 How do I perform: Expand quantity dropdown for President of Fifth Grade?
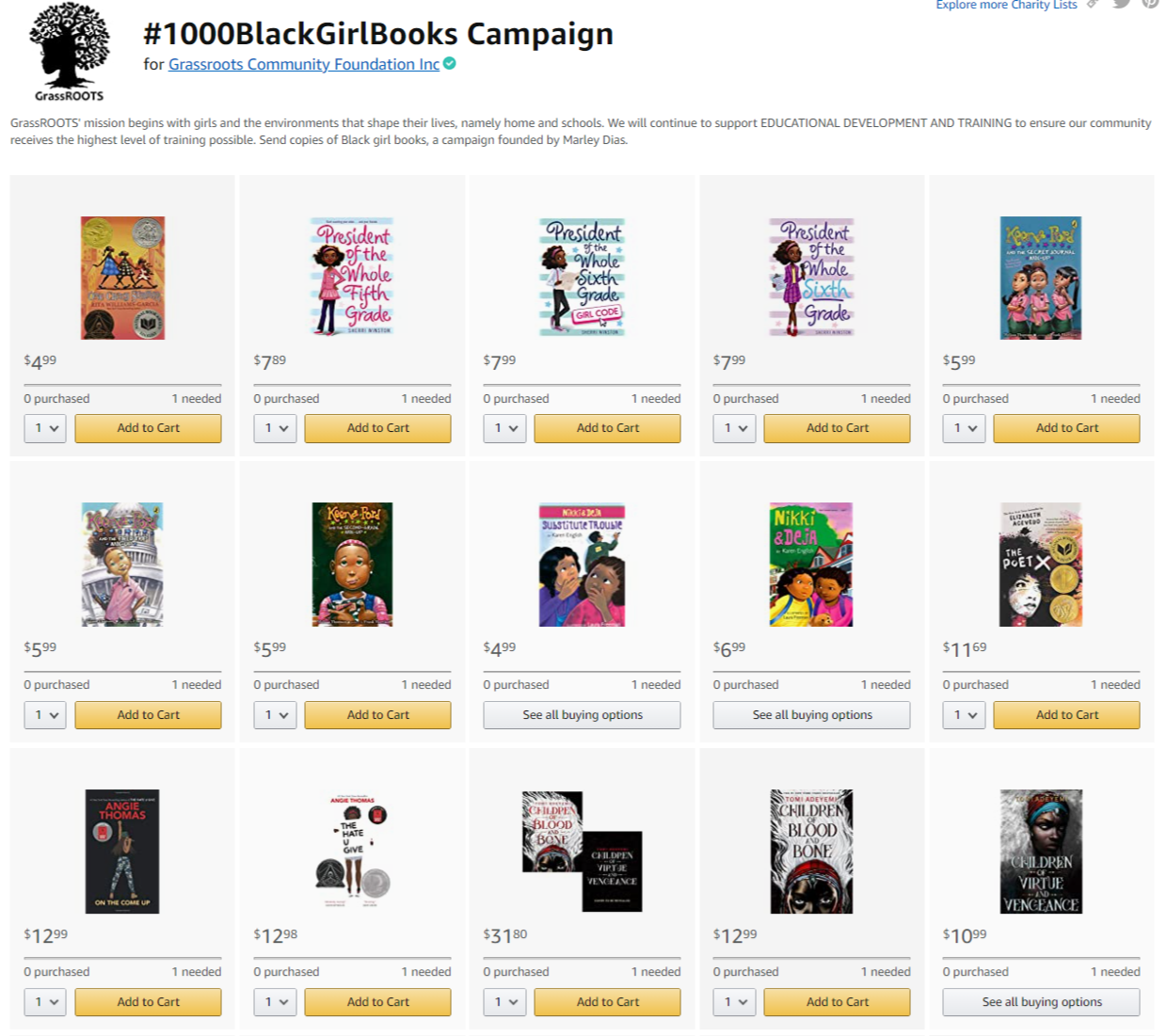pos(276,428)
